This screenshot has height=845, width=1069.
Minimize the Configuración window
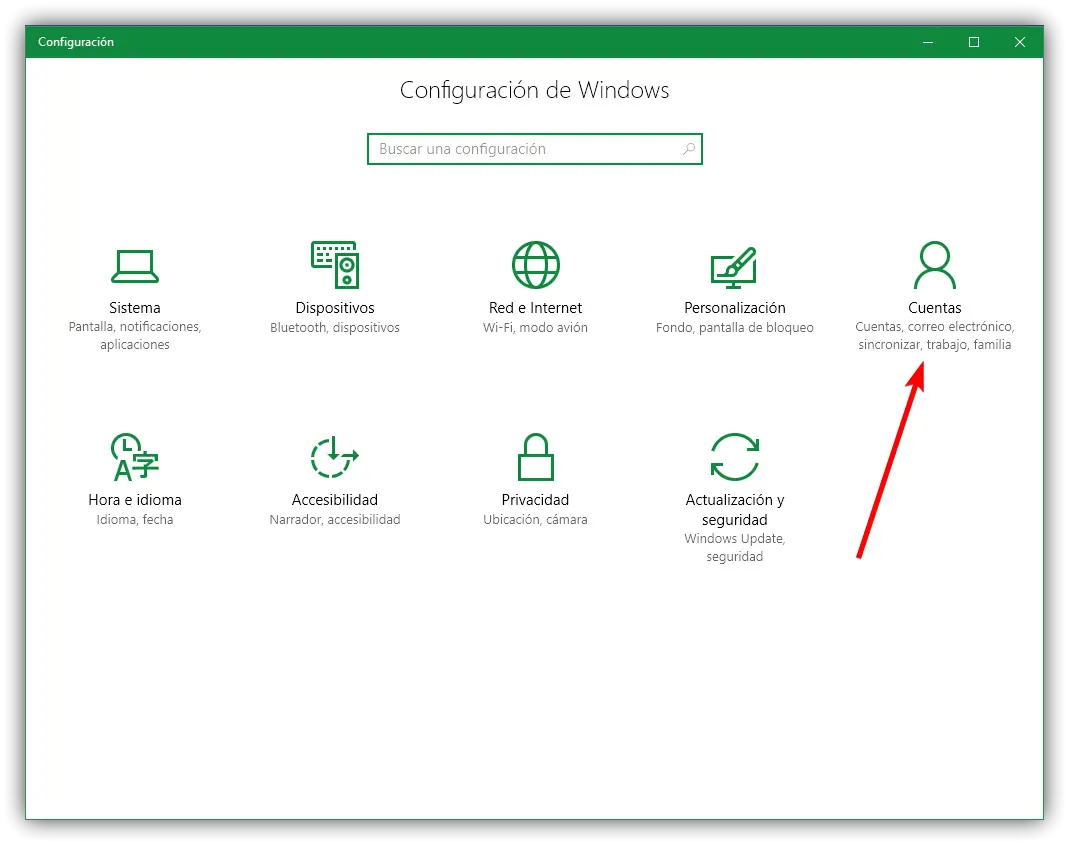pyautogui.click(x=928, y=42)
